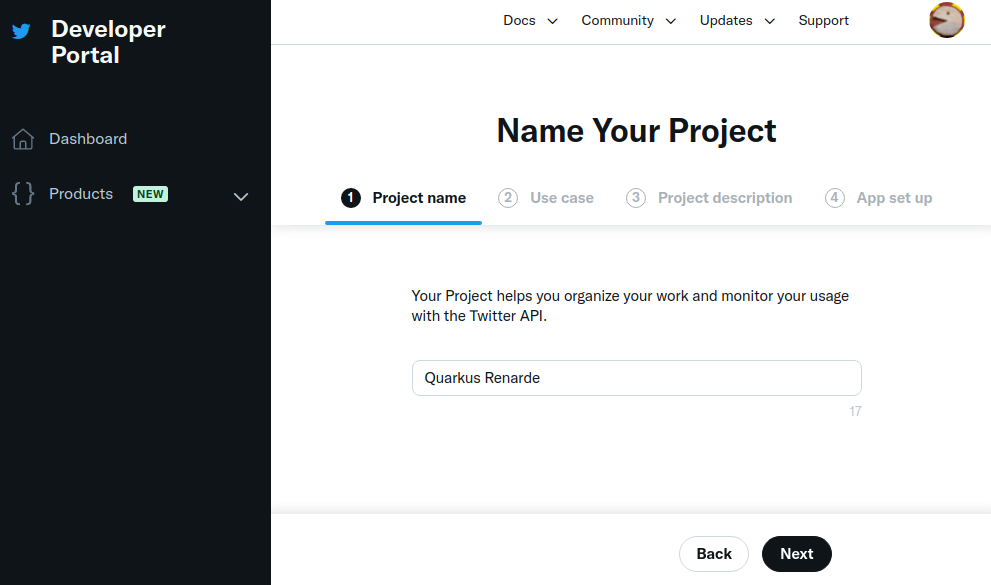Image resolution: width=991 pixels, height=585 pixels.
Task: Open the user profile avatar menu
Action: point(946,20)
